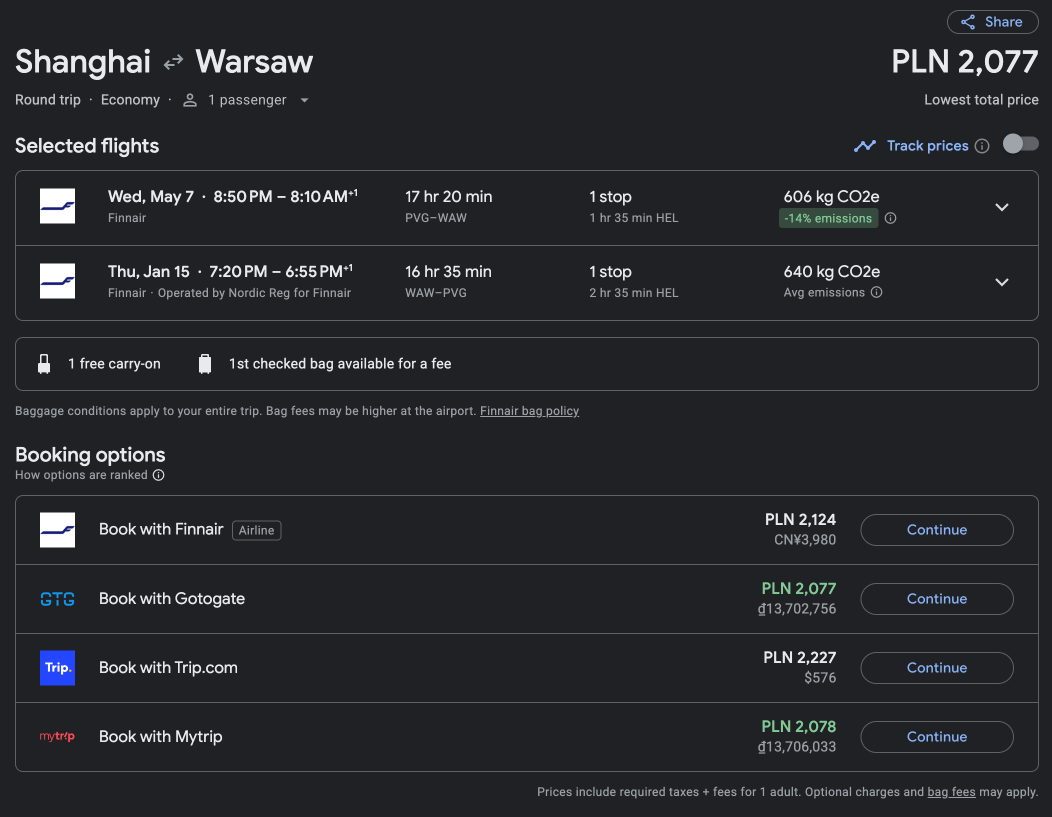1052x817 pixels.
Task: Click the Avg emissions info icon
Action: tap(876, 292)
